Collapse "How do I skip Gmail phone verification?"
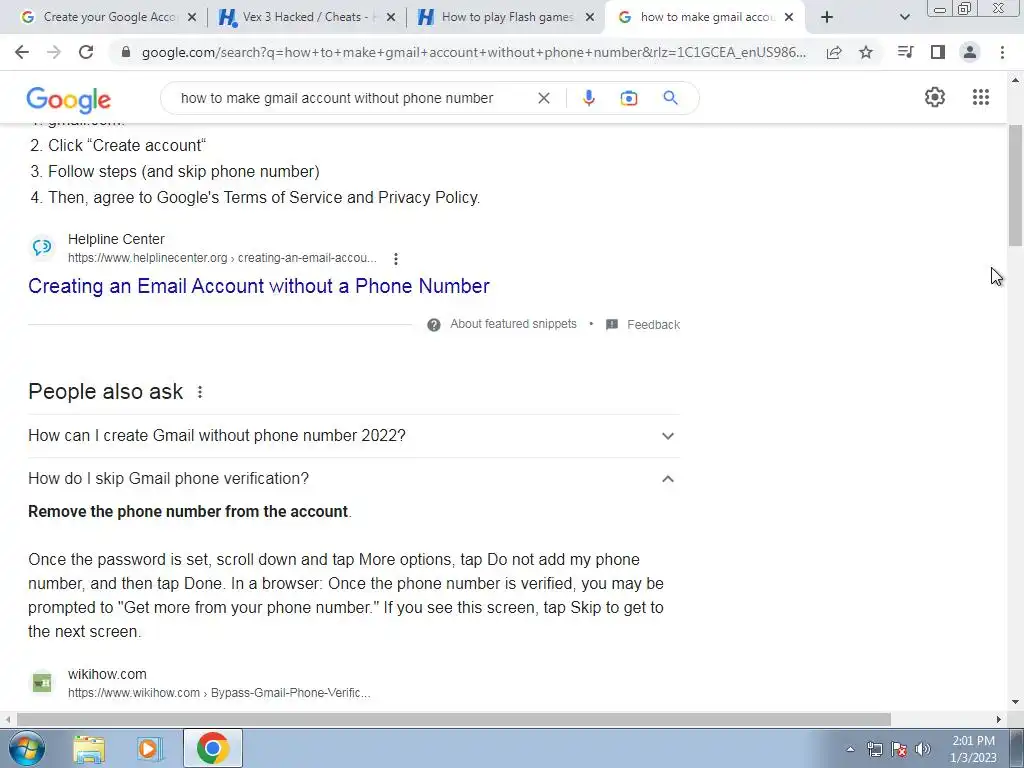Viewport: 1024px width, 768px height. [353, 479]
